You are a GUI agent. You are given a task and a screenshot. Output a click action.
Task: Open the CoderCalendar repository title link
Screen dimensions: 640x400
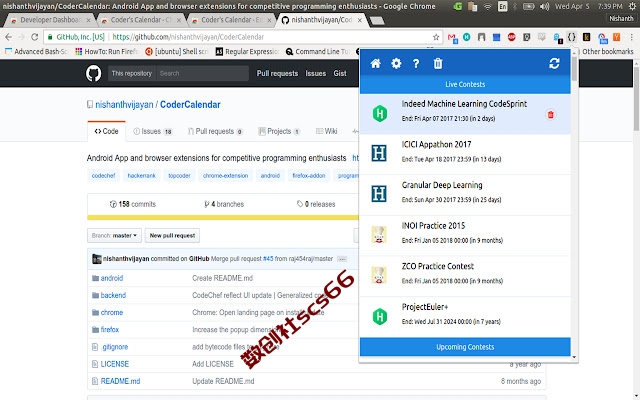(190, 105)
